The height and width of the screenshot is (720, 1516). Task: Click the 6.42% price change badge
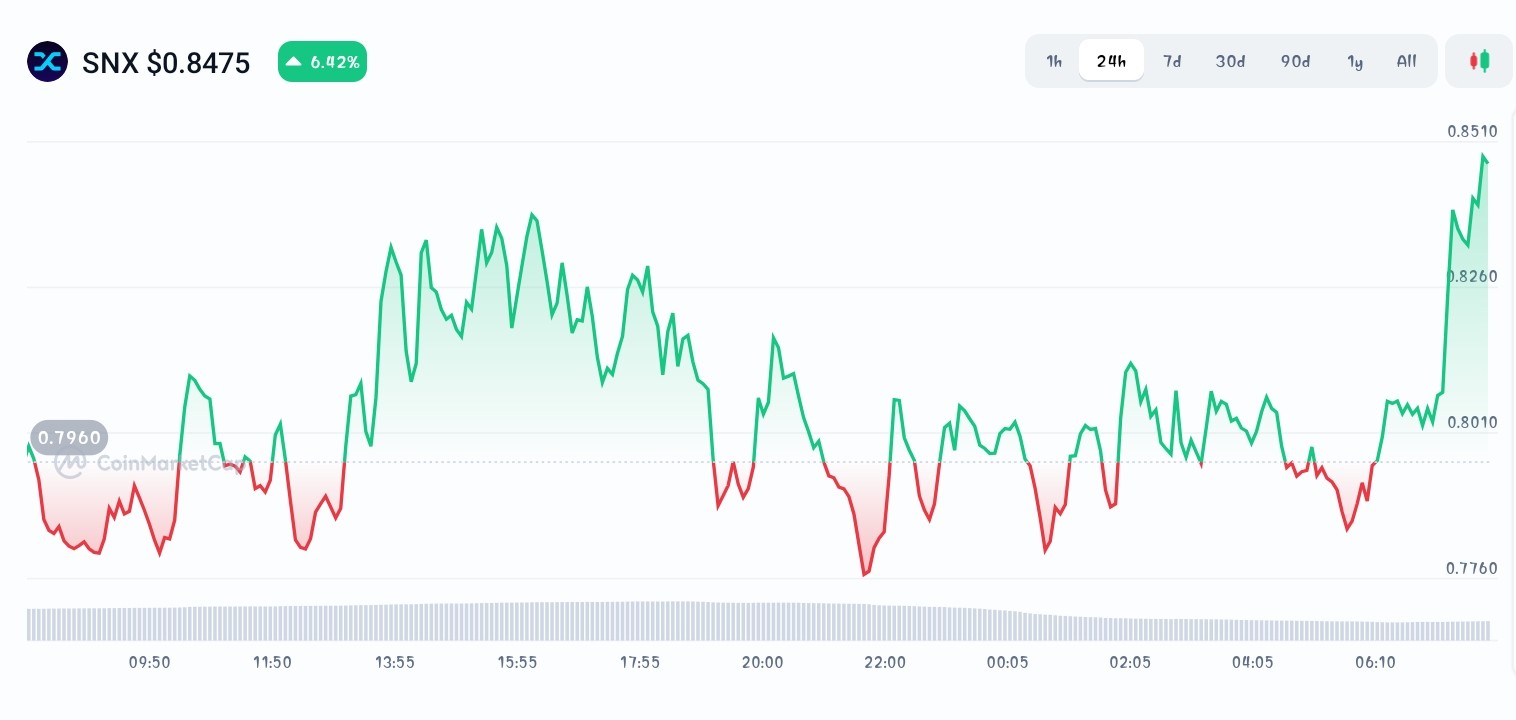pyautogui.click(x=322, y=62)
